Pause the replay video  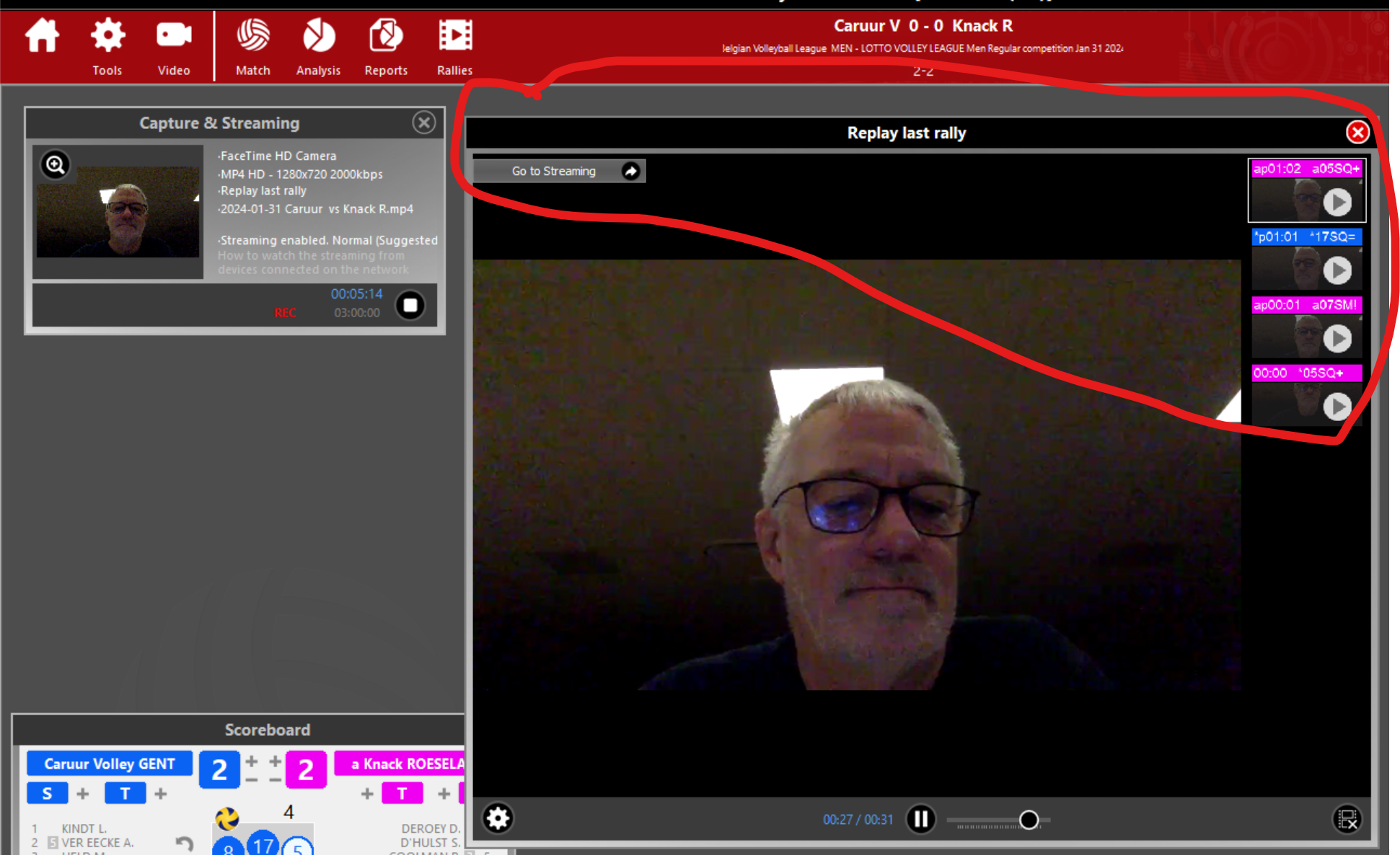920,819
